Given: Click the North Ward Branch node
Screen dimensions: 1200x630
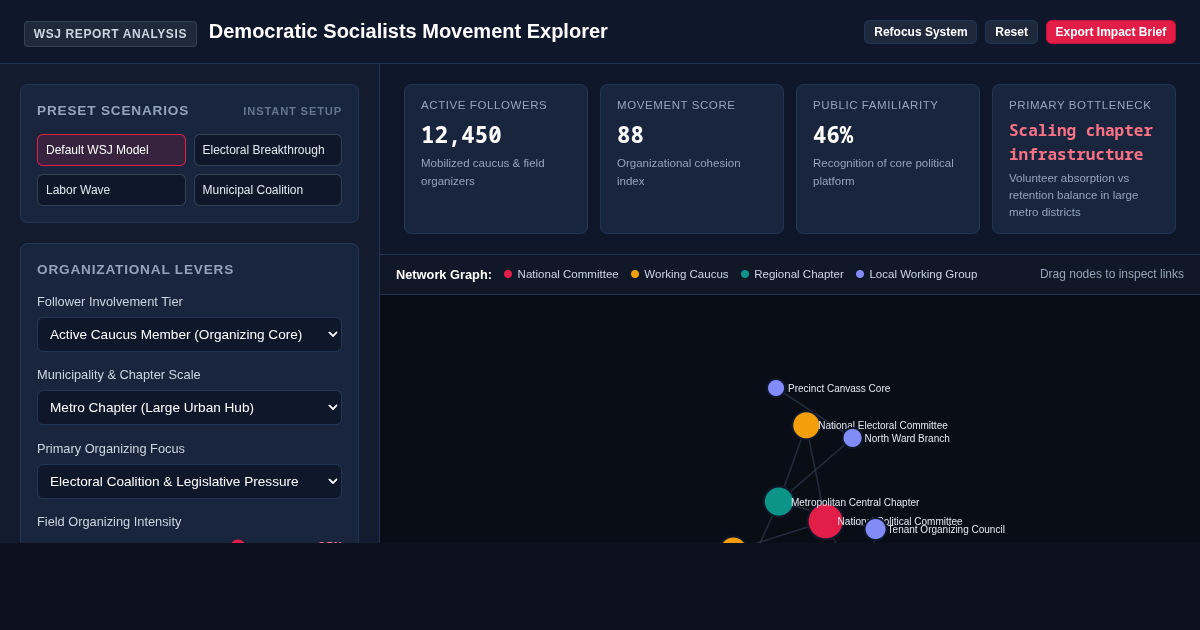Looking at the screenshot, I should tap(852, 438).
